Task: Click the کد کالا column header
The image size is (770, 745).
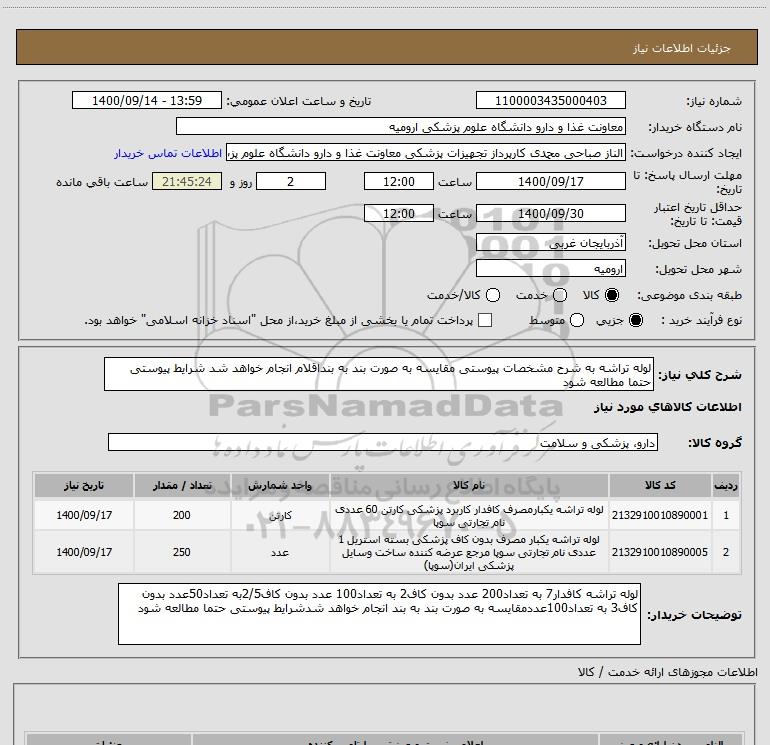Action: pyautogui.click(x=660, y=485)
